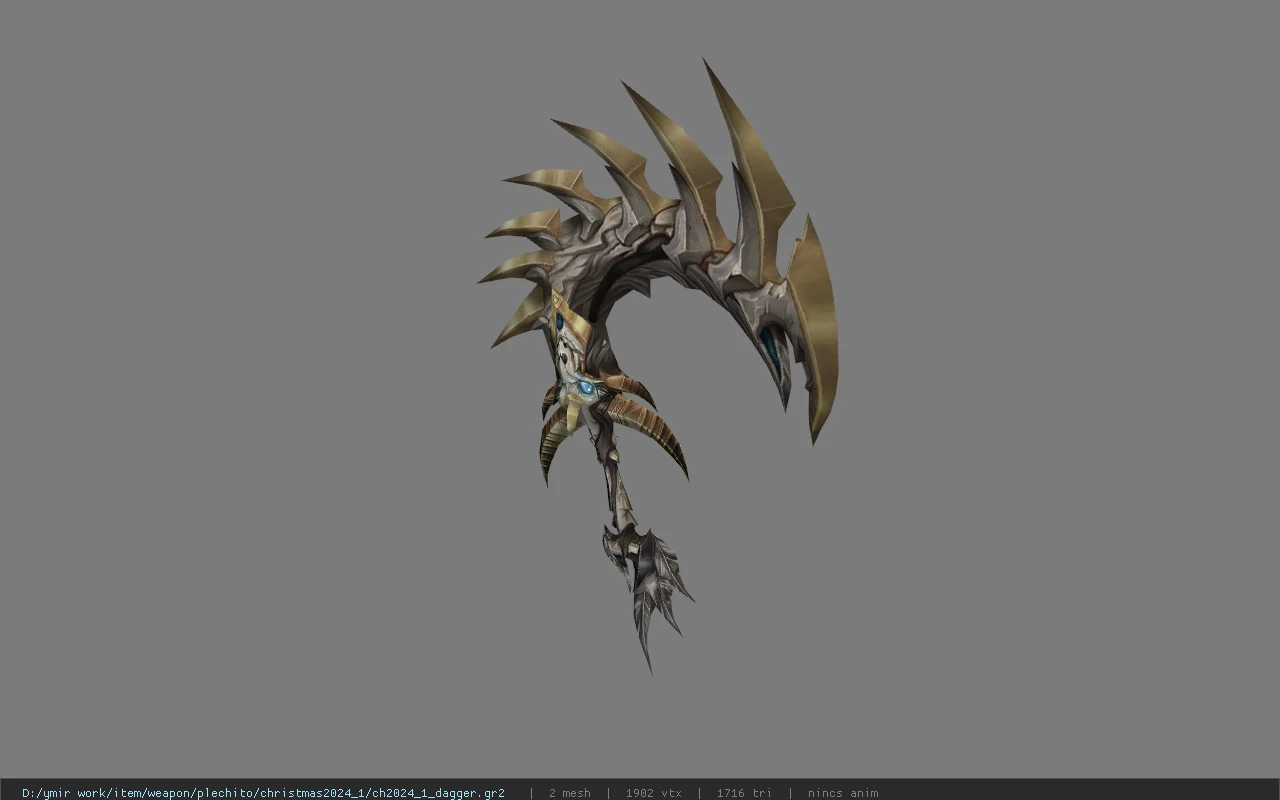Click the '1716 tri' triangle count
This screenshot has height=800, width=1280.
click(744, 793)
